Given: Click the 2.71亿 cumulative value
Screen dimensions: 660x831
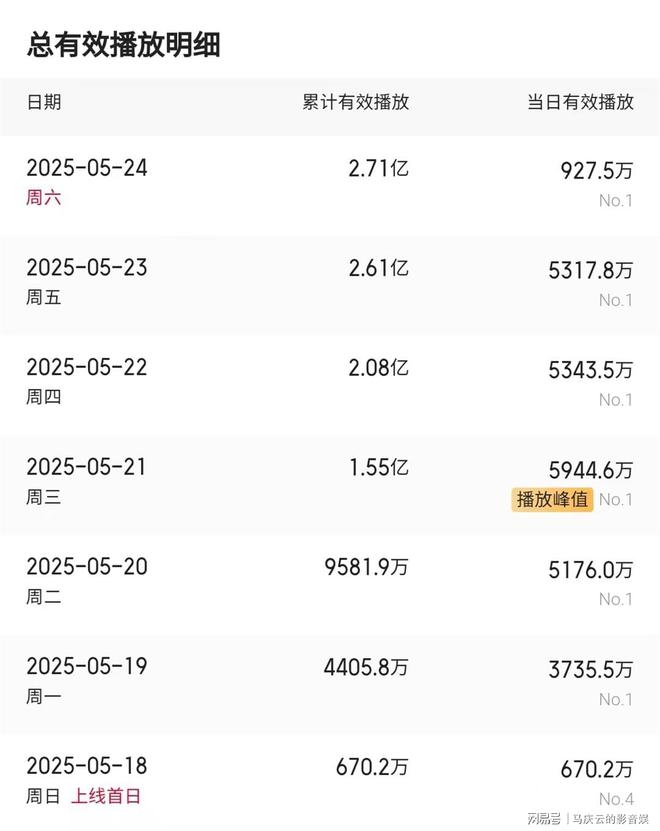Looking at the screenshot, I should point(378,168).
